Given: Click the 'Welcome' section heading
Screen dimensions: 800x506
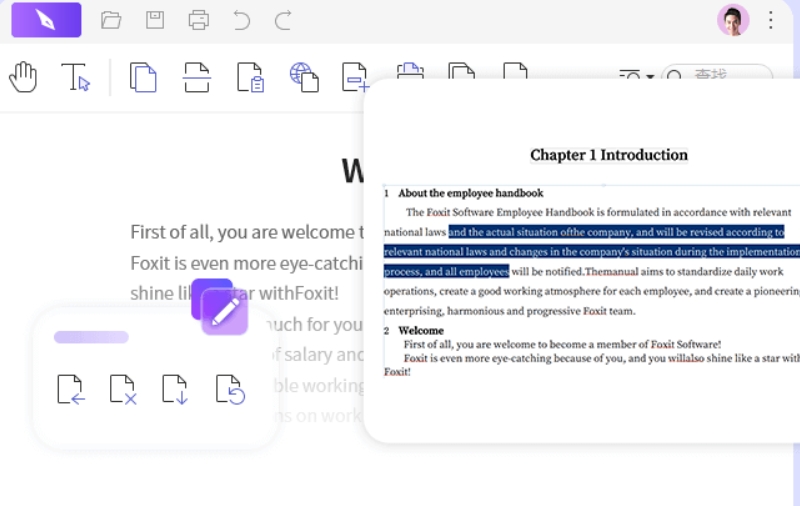Looking at the screenshot, I should click(421, 331).
